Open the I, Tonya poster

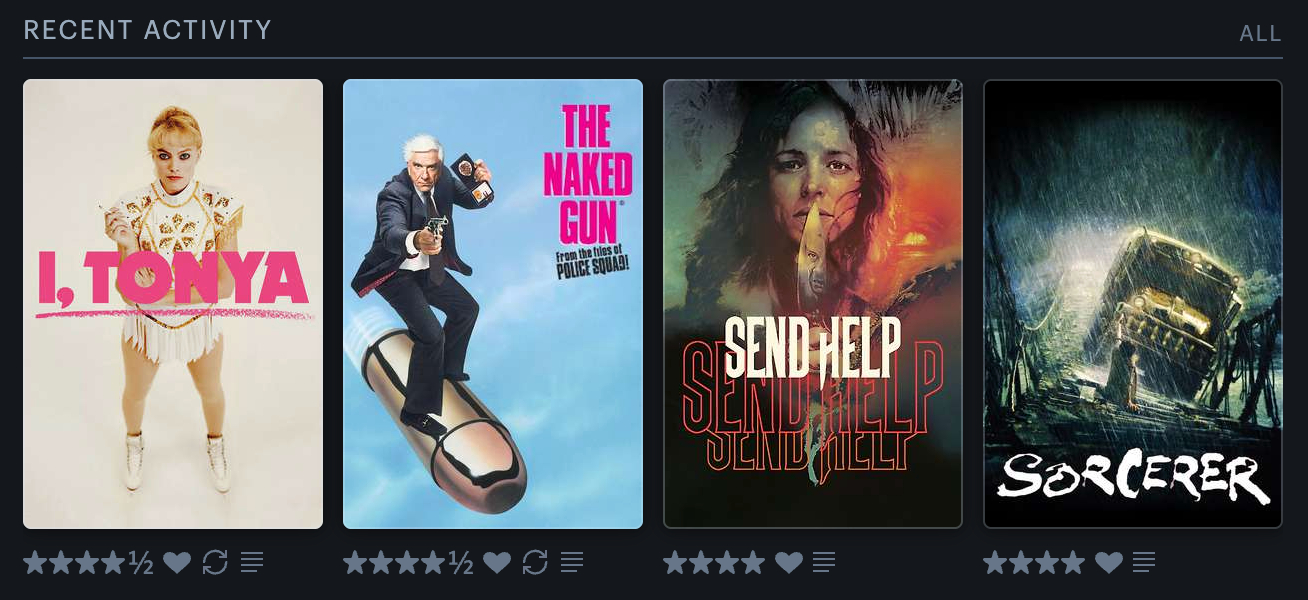tap(173, 304)
